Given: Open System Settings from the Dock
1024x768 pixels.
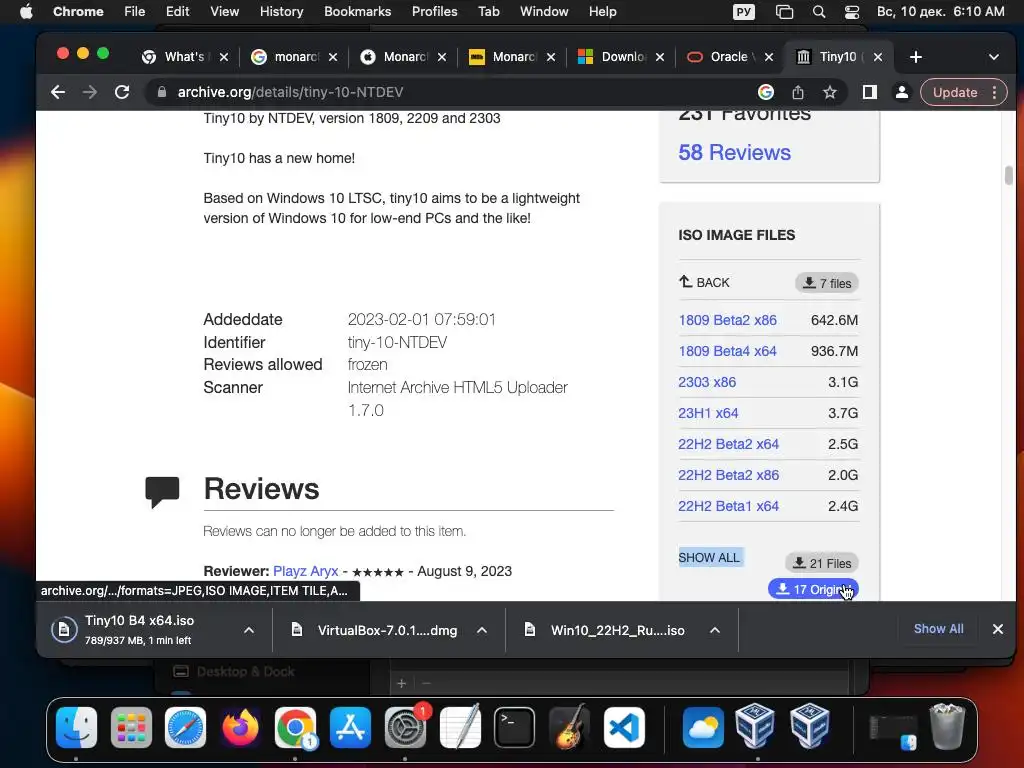Looking at the screenshot, I should click(x=405, y=727).
